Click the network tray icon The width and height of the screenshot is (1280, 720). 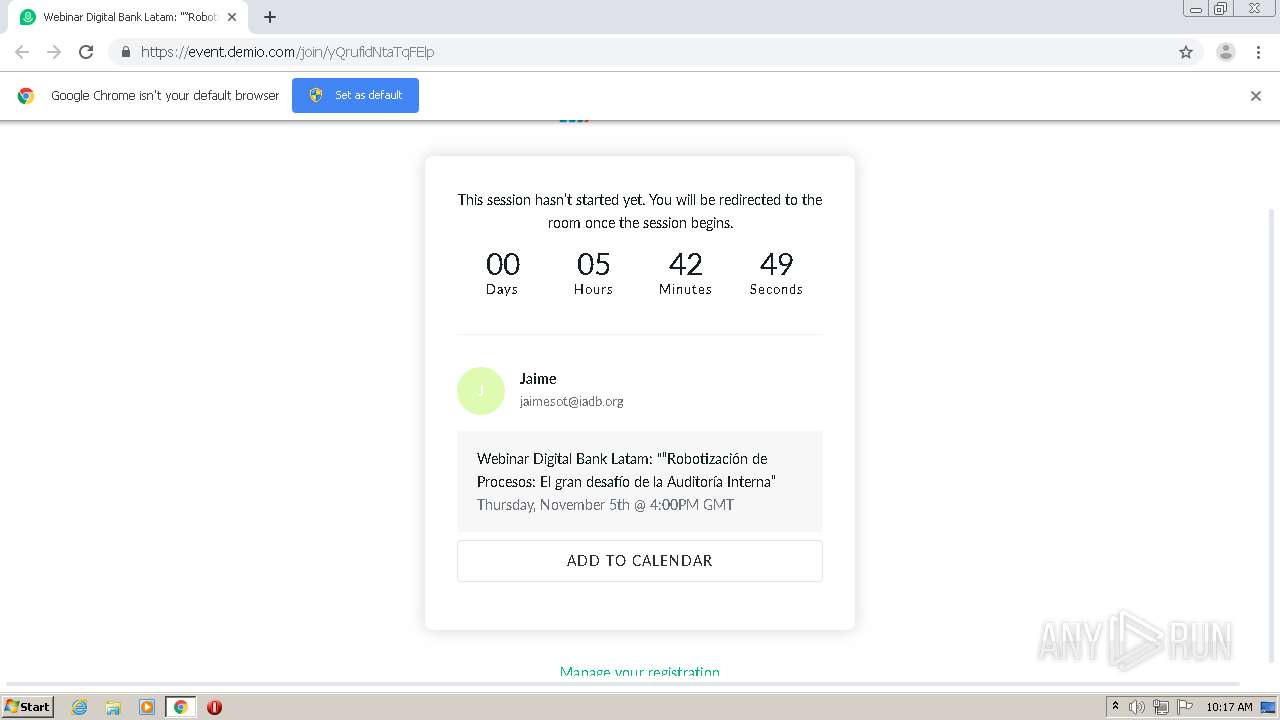click(1161, 707)
